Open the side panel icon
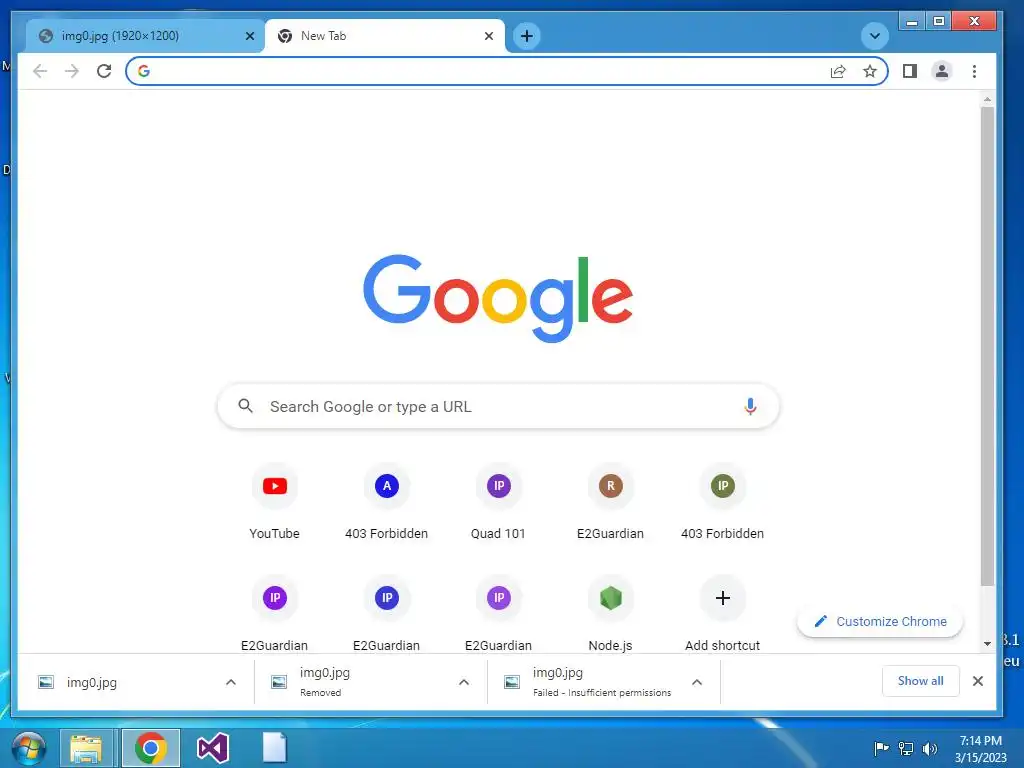The width and height of the screenshot is (1024, 768). 910,71
